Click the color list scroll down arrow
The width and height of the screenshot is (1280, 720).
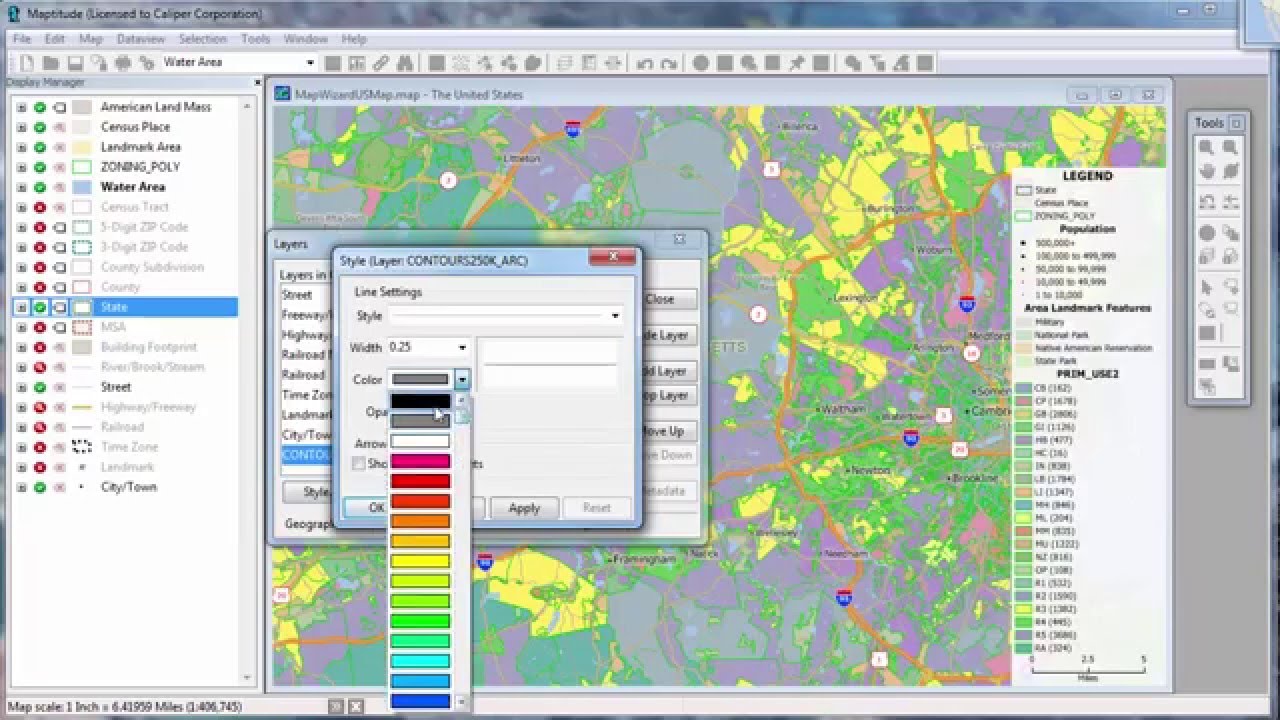(461, 702)
